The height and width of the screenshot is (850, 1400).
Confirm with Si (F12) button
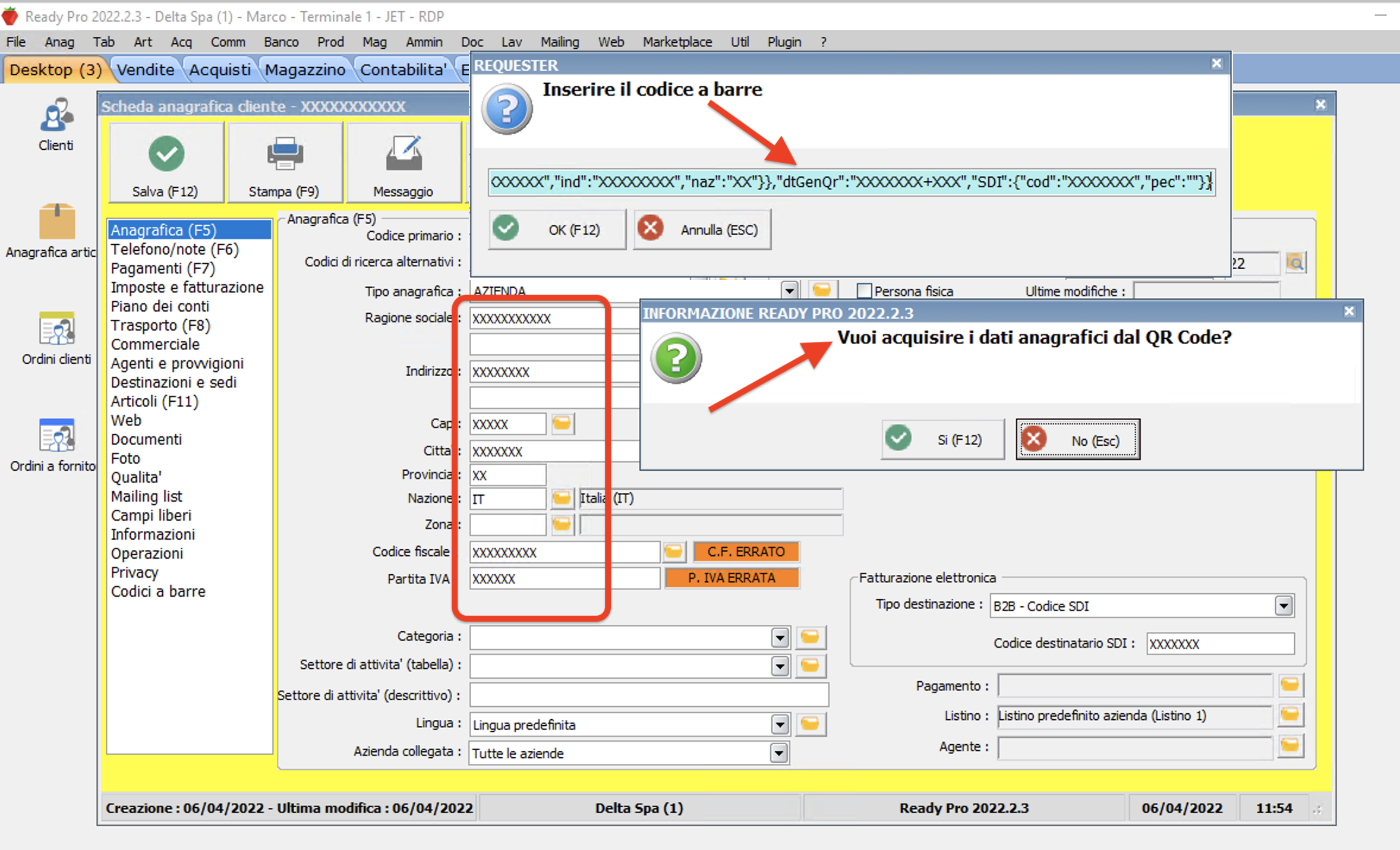click(x=943, y=439)
